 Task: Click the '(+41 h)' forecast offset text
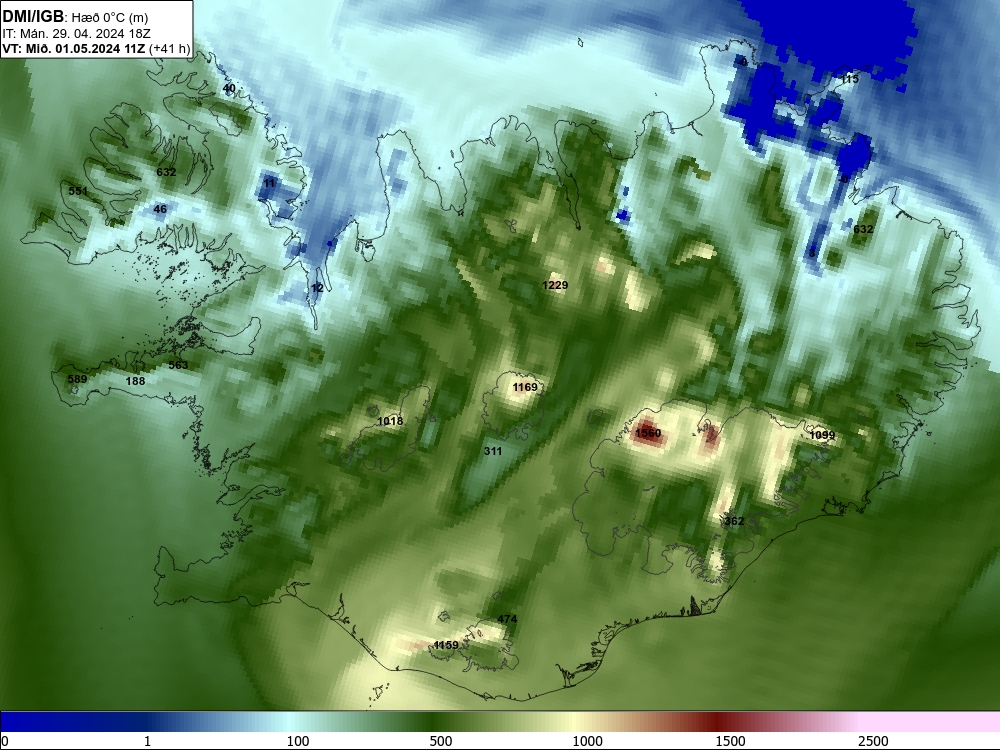pos(169,49)
